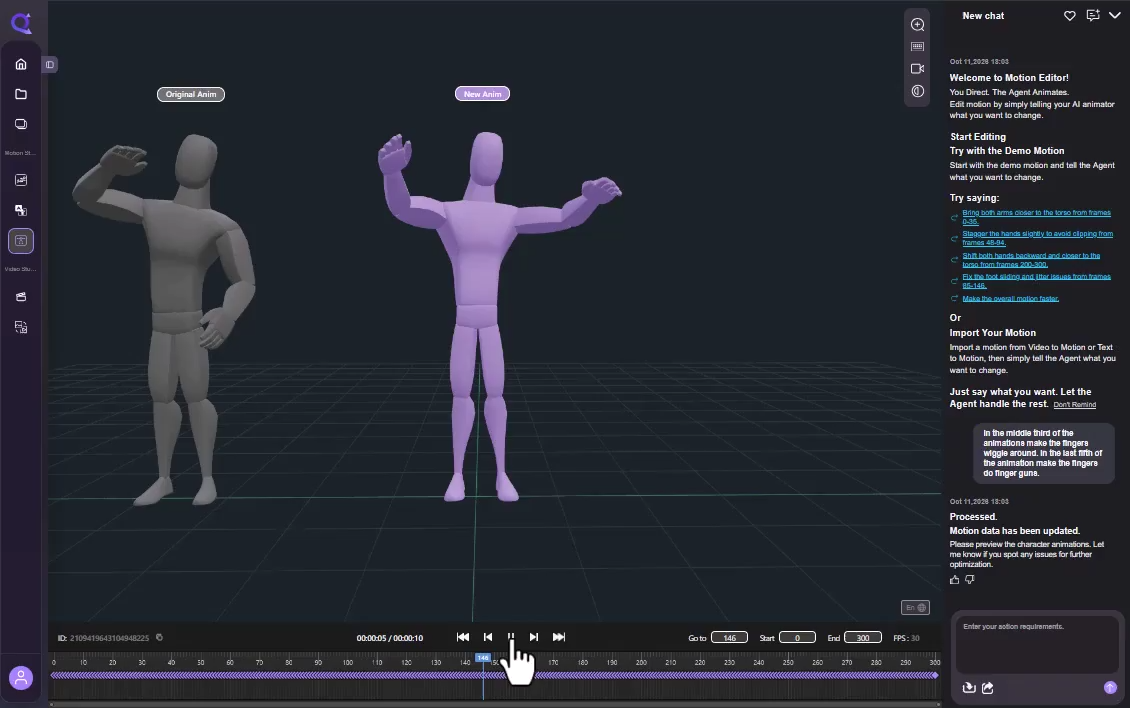Click the 'Don't Remind' link
The image size is (1130, 708).
pos(1075,405)
